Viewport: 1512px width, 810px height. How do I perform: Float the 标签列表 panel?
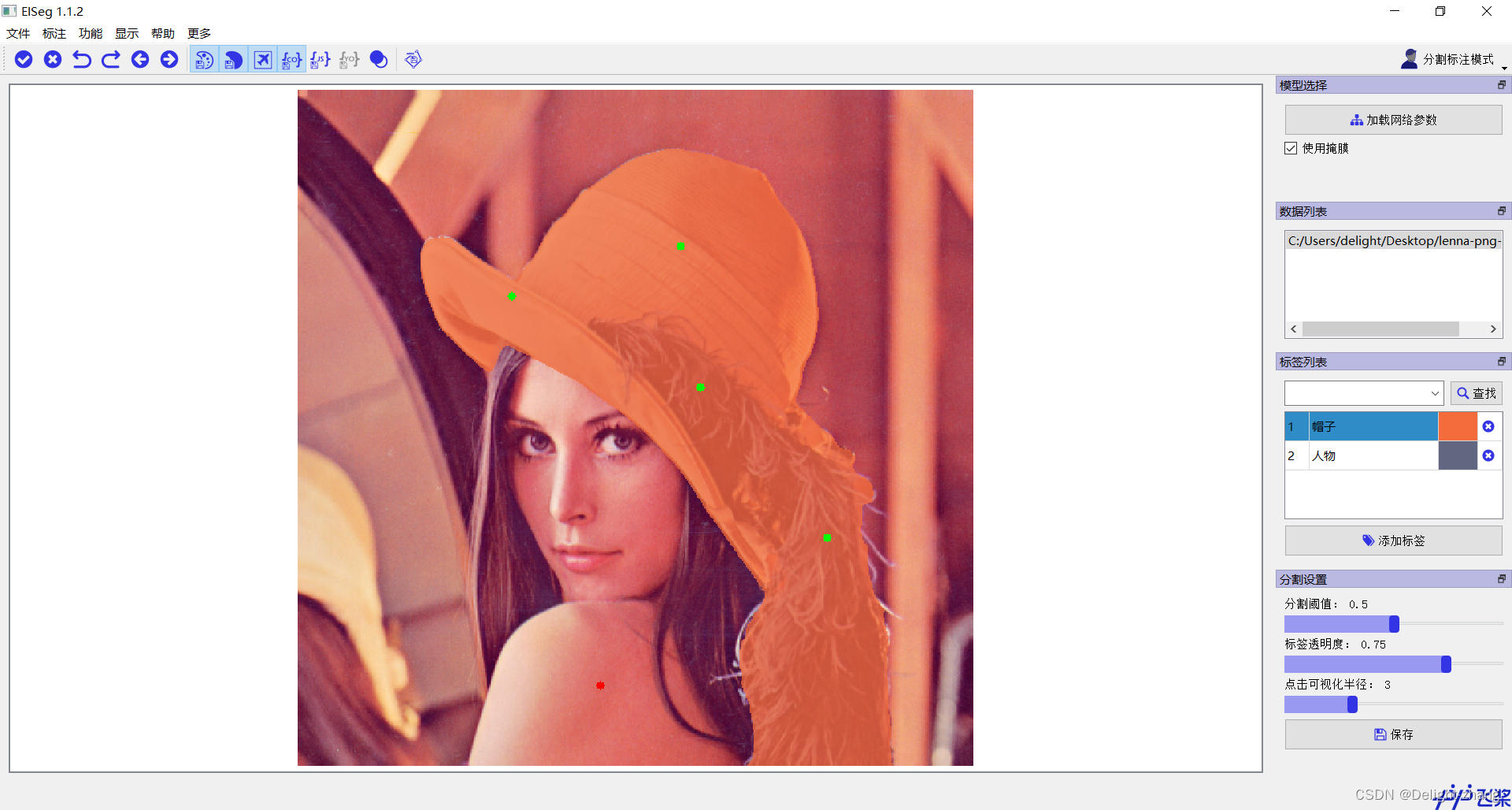[1501, 362]
